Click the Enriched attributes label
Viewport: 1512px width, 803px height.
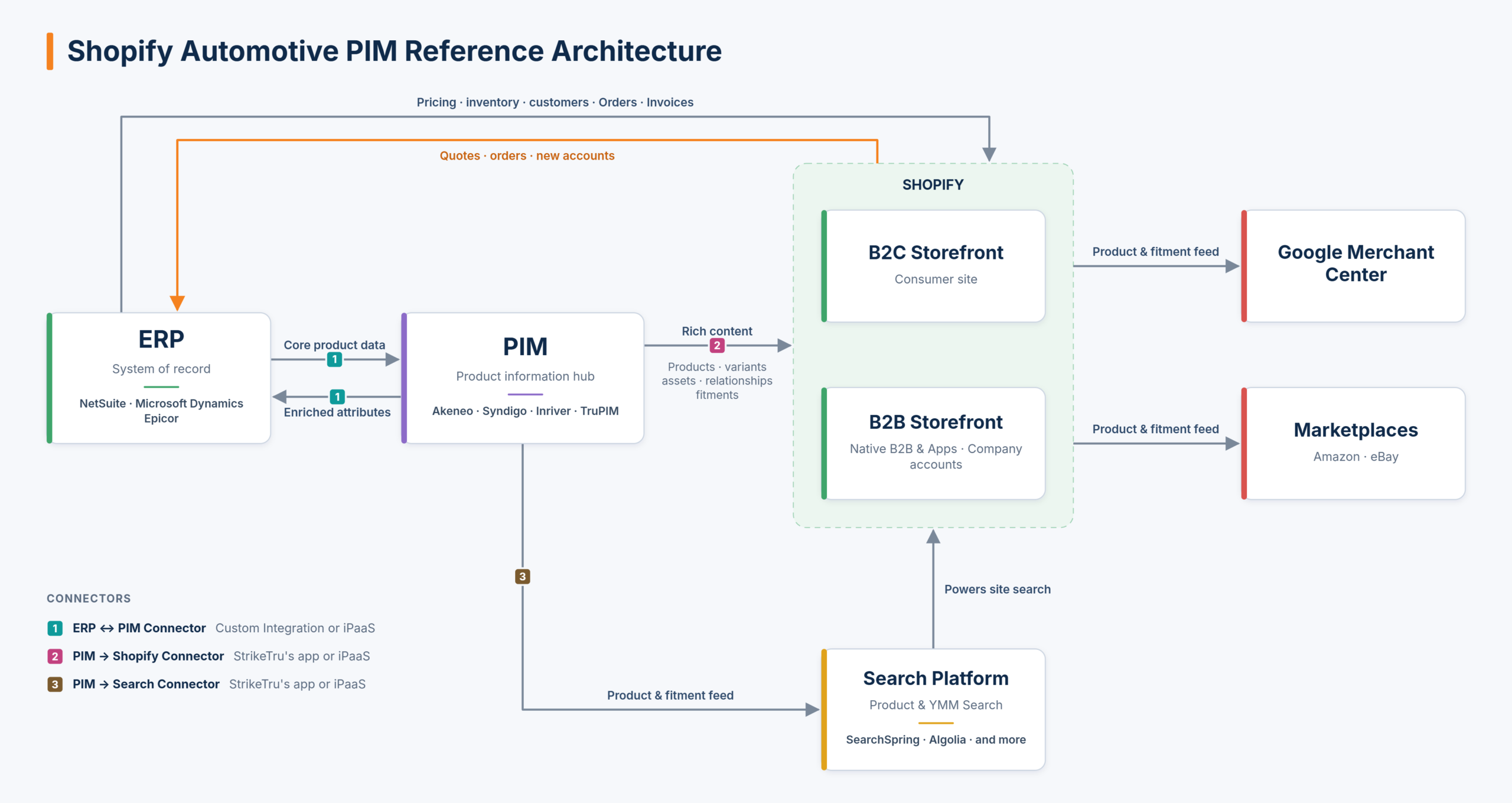(x=337, y=412)
